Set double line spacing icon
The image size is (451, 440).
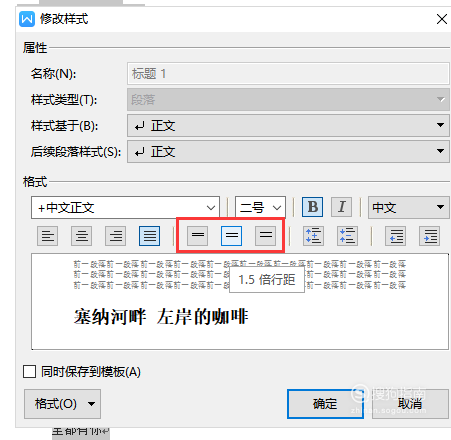pos(266,236)
